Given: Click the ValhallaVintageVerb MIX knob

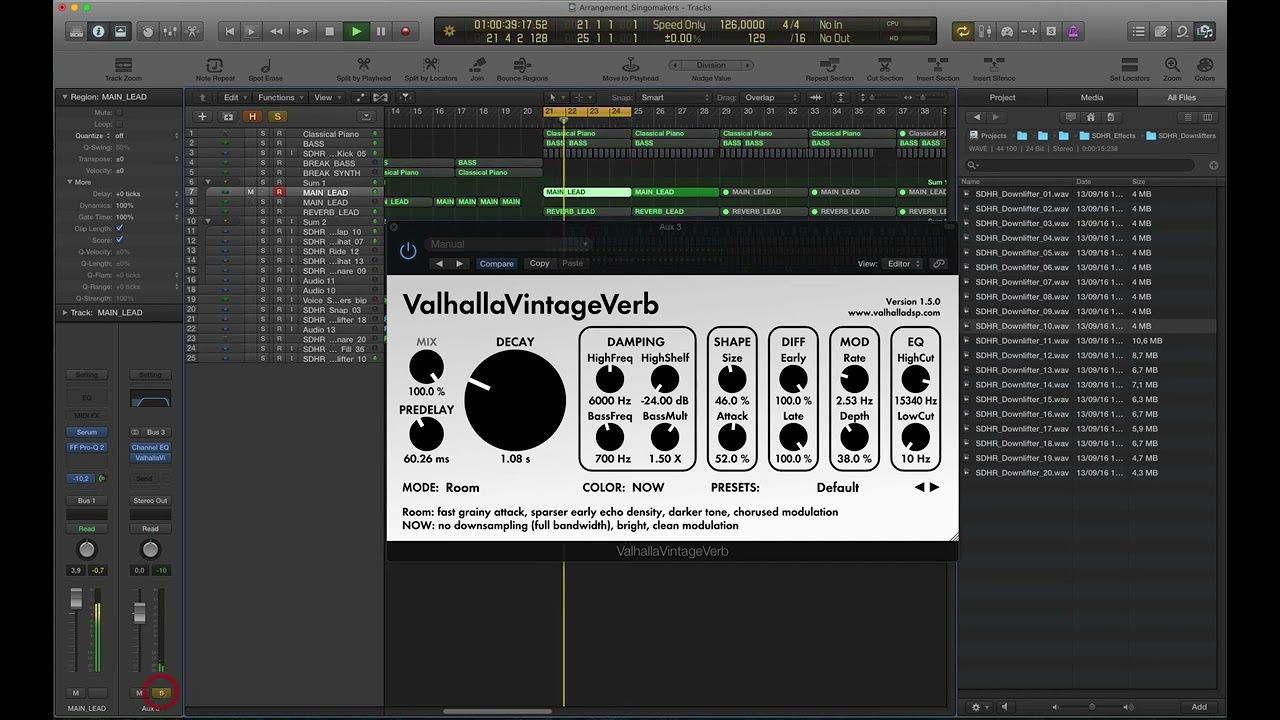Looking at the screenshot, I should point(426,366).
